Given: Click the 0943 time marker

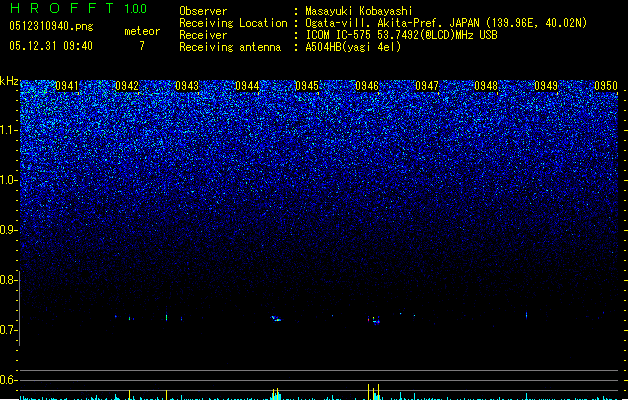Looking at the screenshot, I should (x=187, y=86).
